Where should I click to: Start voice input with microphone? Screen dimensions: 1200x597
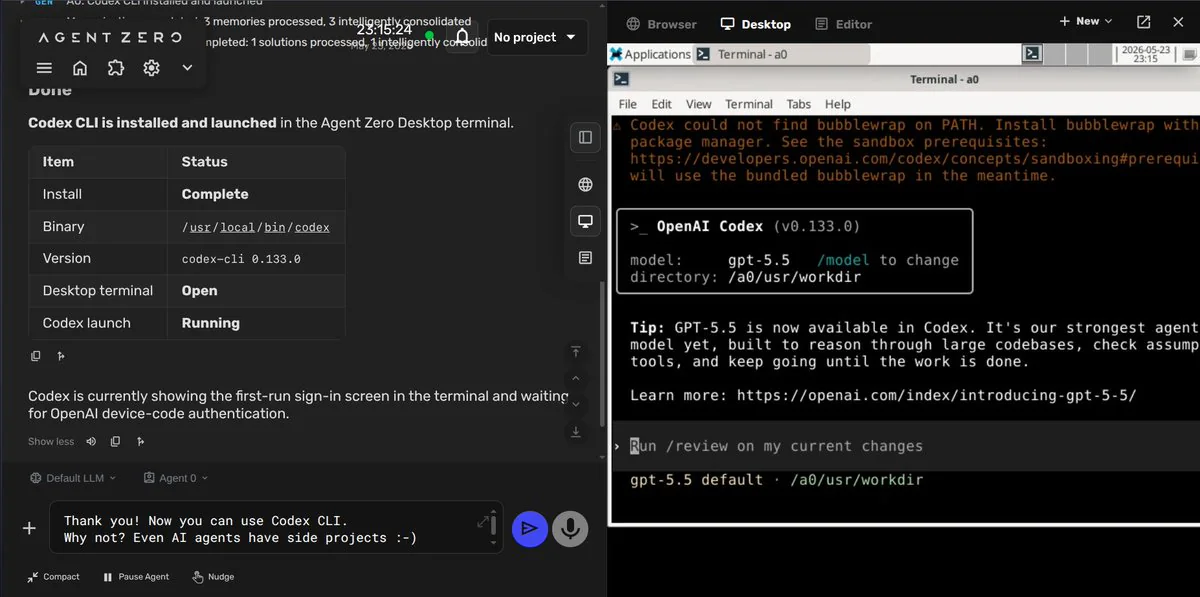[570, 528]
